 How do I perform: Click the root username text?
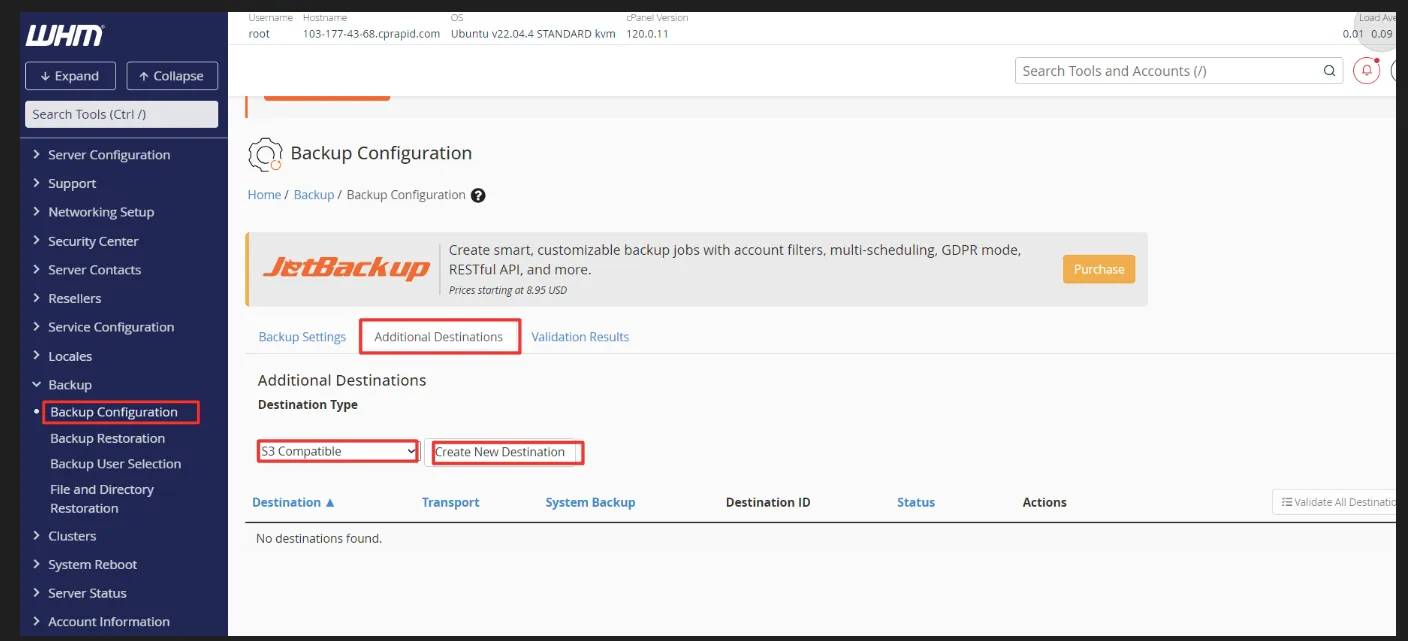click(259, 34)
